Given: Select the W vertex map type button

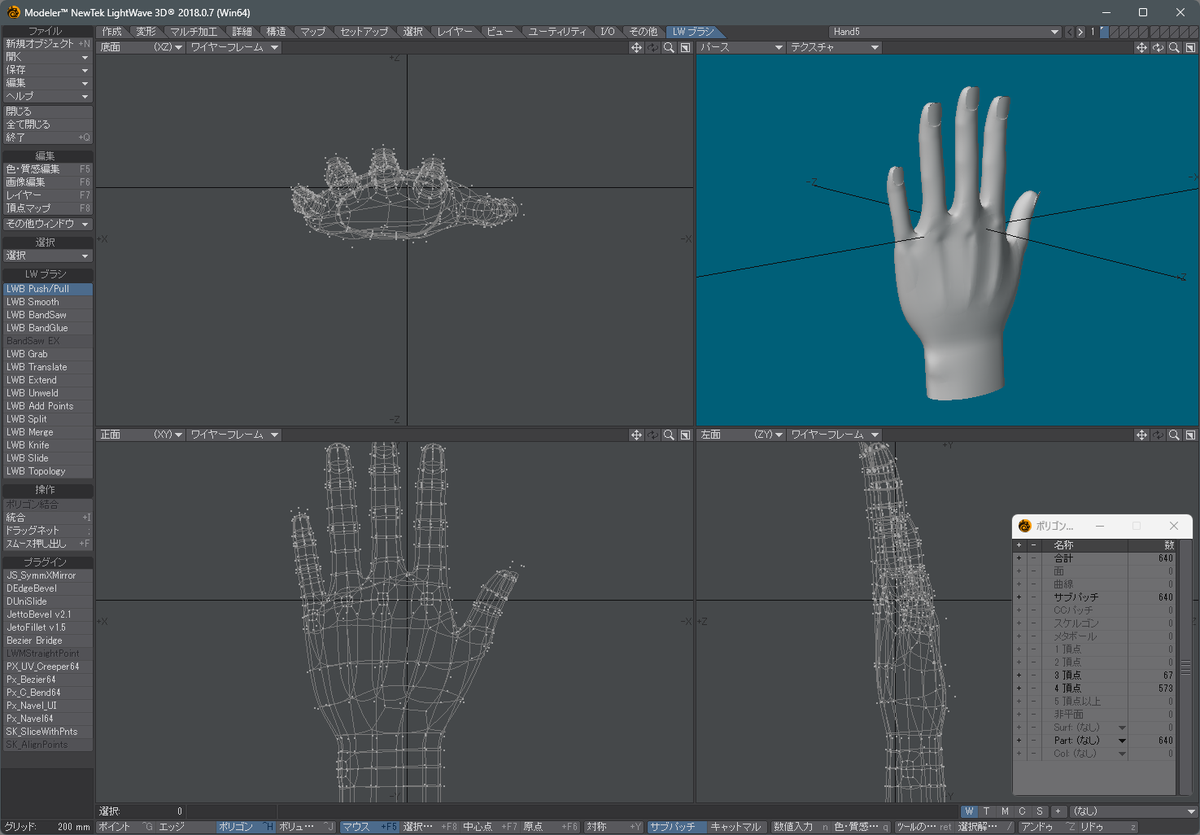Looking at the screenshot, I should pos(970,811).
